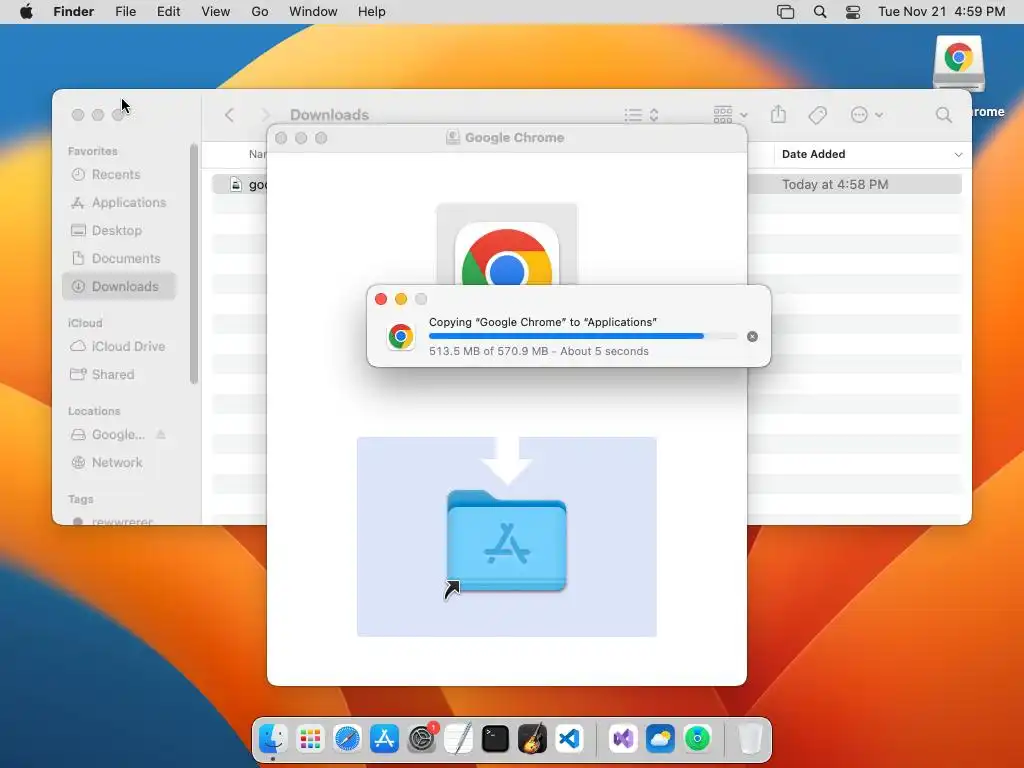The height and width of the screenshot is (768, 1024).
Task: Click the Chrome icon in copy dialog
Action: click(x=401, y=336)
